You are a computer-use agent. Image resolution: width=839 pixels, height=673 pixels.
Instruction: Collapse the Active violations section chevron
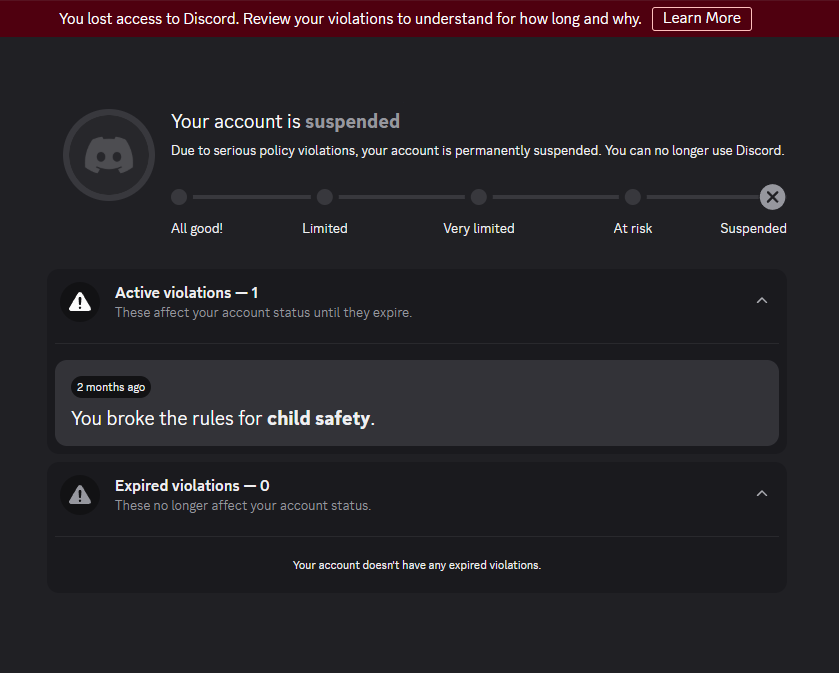[x=762, y=301]
